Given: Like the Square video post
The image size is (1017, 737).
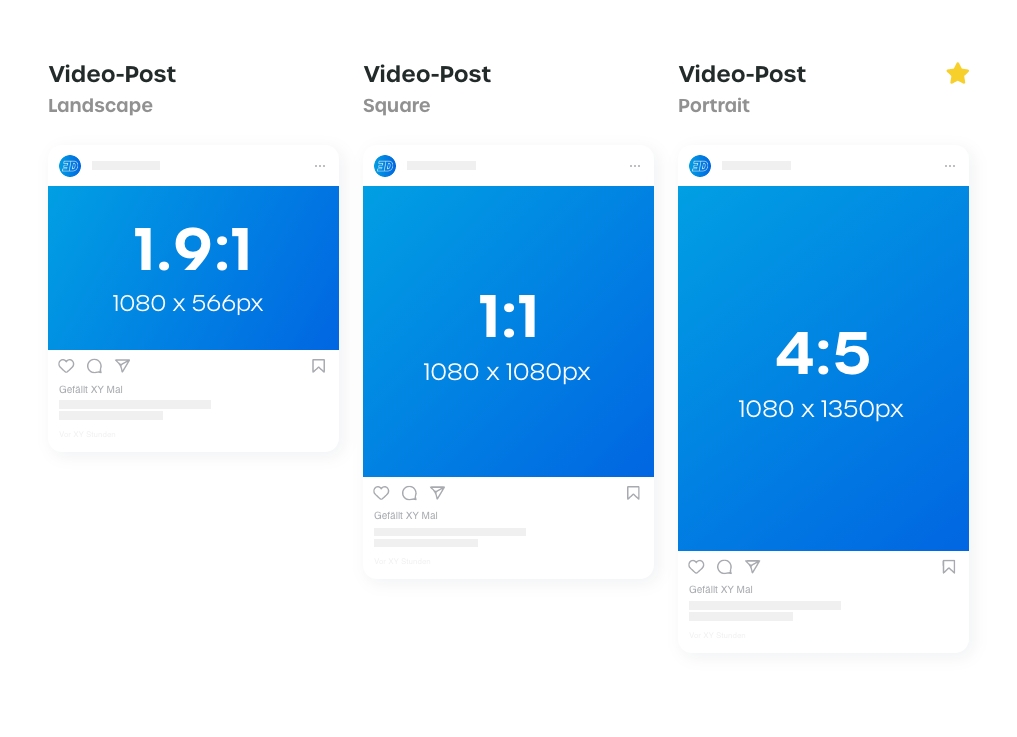Looking at the screenshot, I should click(381, 493).
